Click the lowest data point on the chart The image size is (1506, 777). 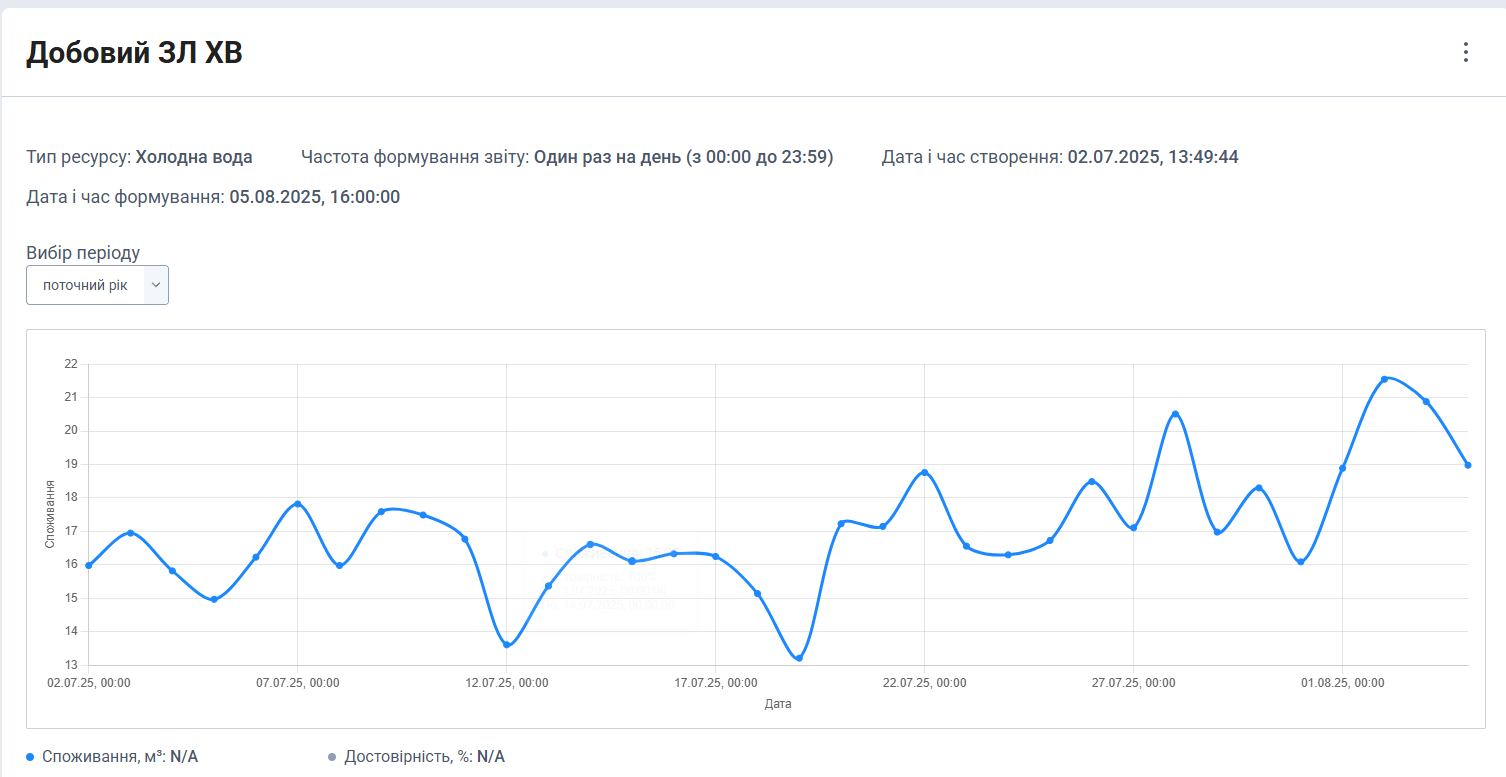pyautogui.click(x=798, y=658)
